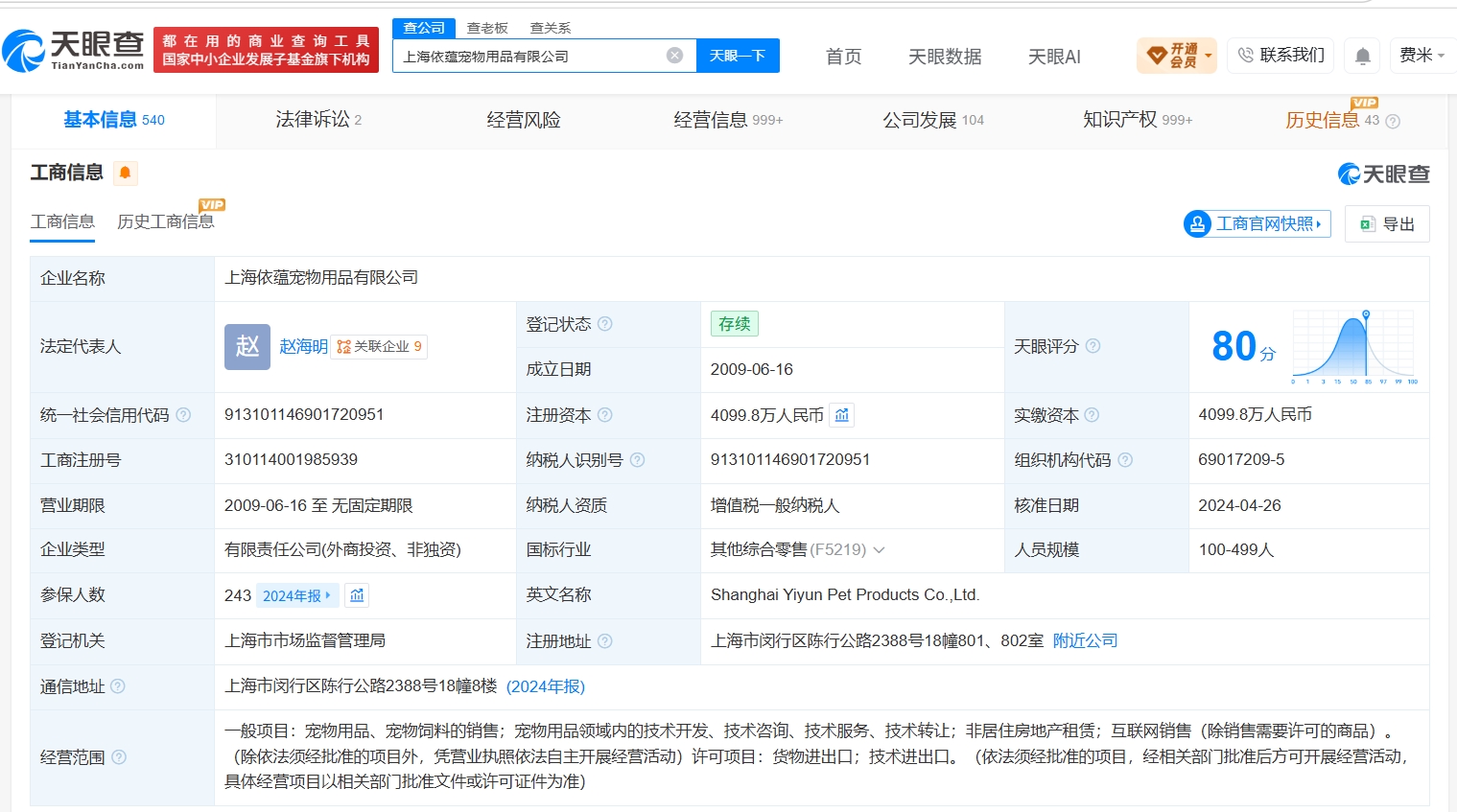This screenshot has height=812, width=1457.
Task: Open the 知识产权 tab
Action: tap(1138, 120)
